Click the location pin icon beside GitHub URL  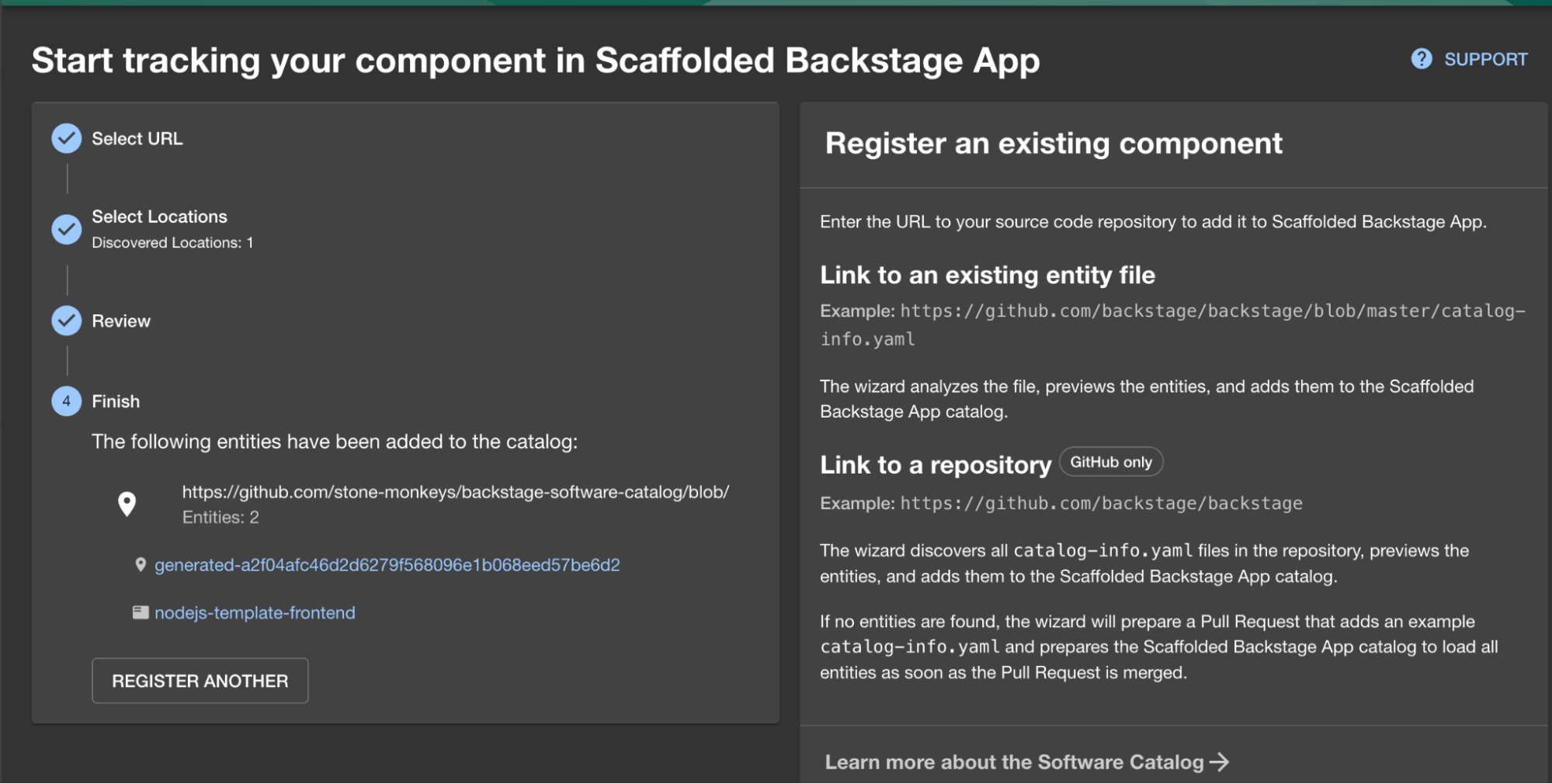click(x=127, y=505)
